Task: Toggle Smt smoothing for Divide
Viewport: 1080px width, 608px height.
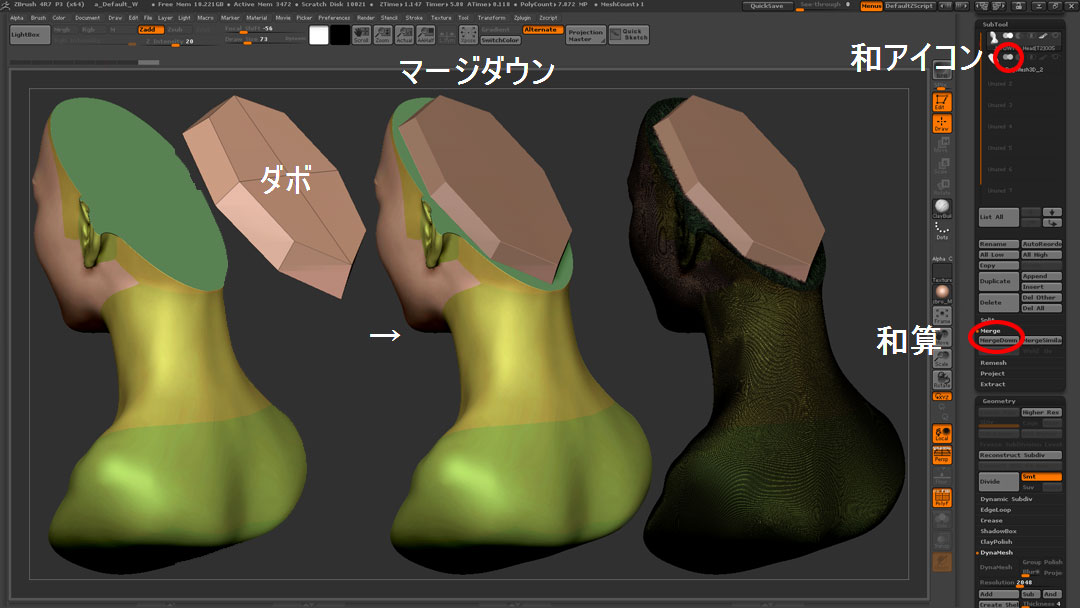Action: pos(1041,476)
